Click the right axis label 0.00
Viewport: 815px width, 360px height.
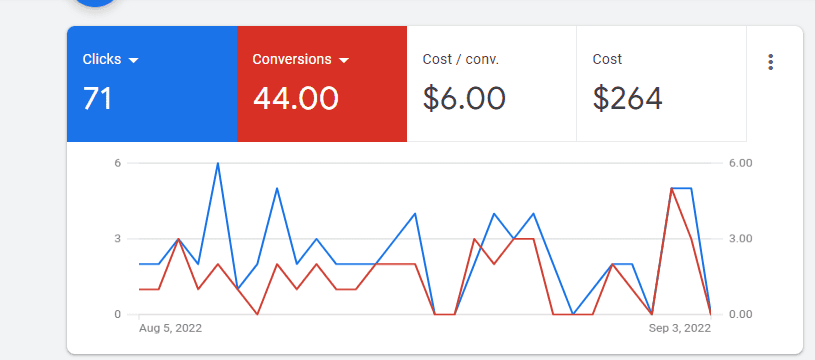point(741,314)
